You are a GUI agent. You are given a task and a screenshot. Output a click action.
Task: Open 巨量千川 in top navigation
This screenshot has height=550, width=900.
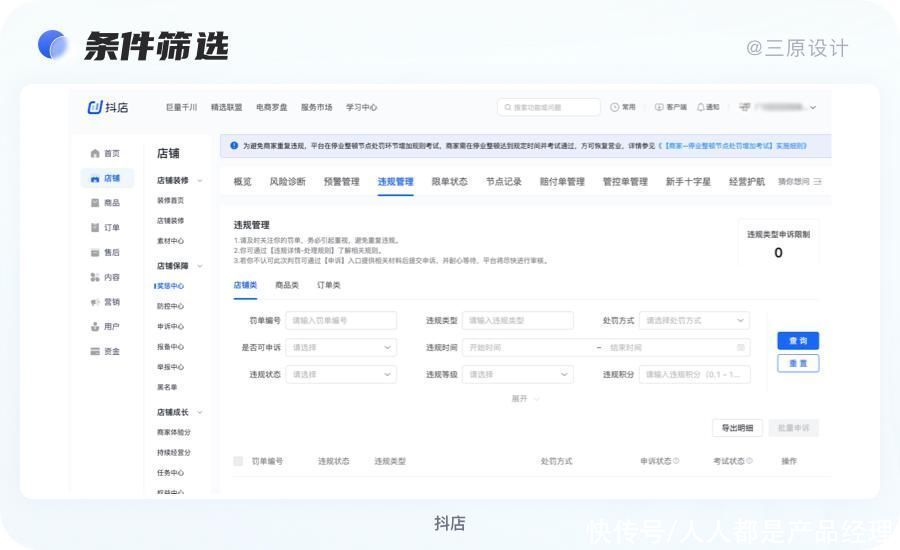click(x=181, y=107)
